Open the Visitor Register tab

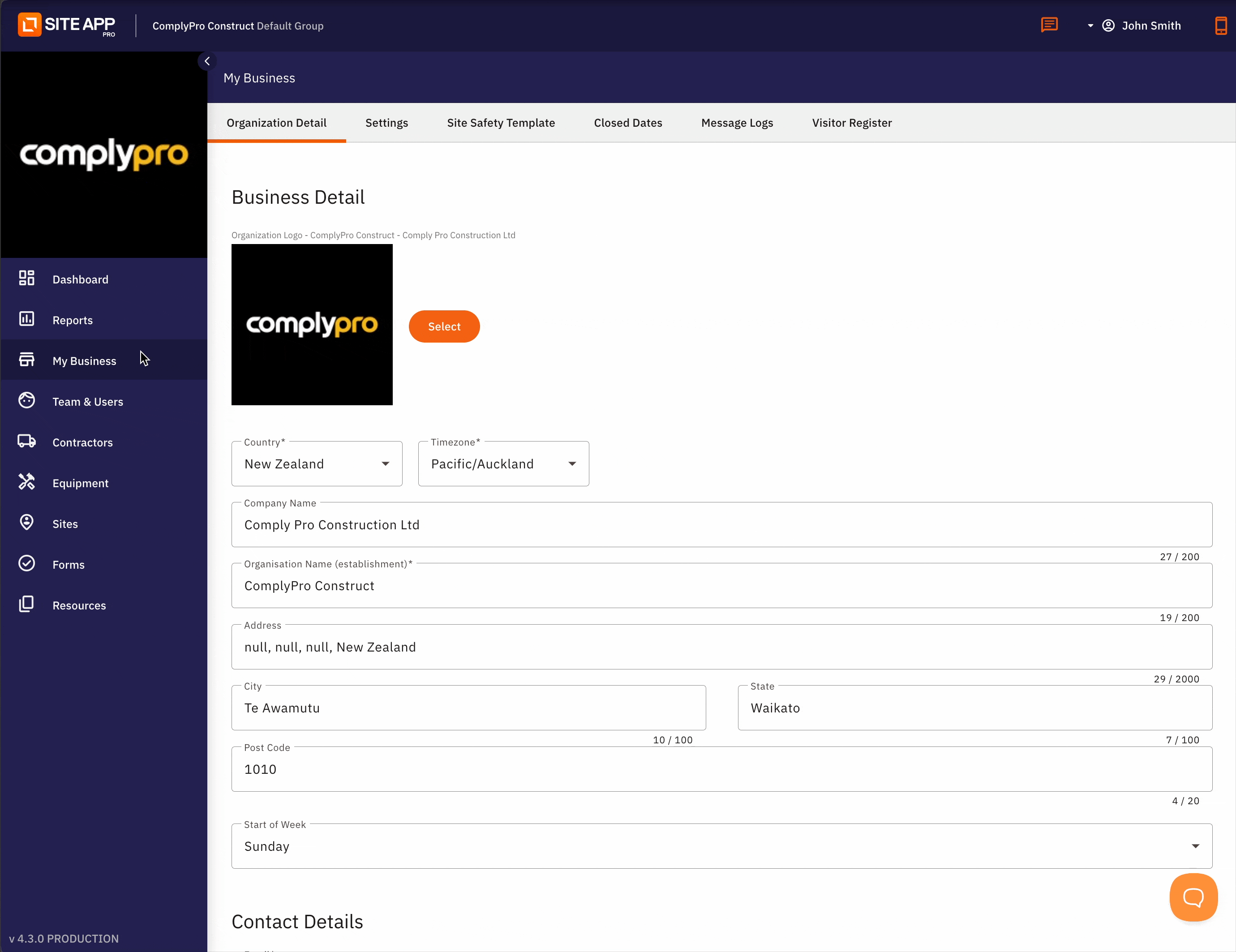[x=851, y=123]
